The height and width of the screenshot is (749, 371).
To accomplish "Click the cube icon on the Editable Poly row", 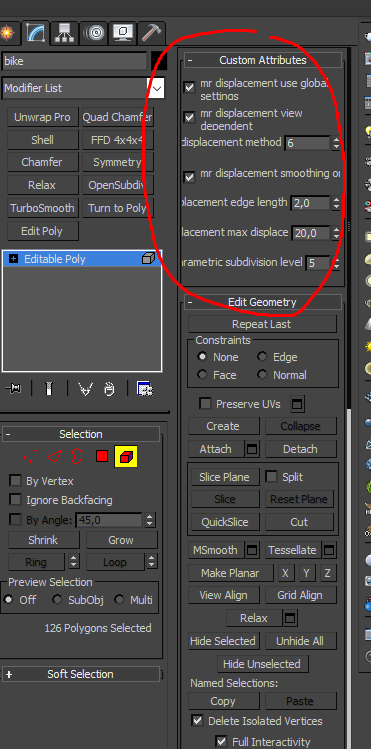I will pyautogui.click(x=149, y=259).
